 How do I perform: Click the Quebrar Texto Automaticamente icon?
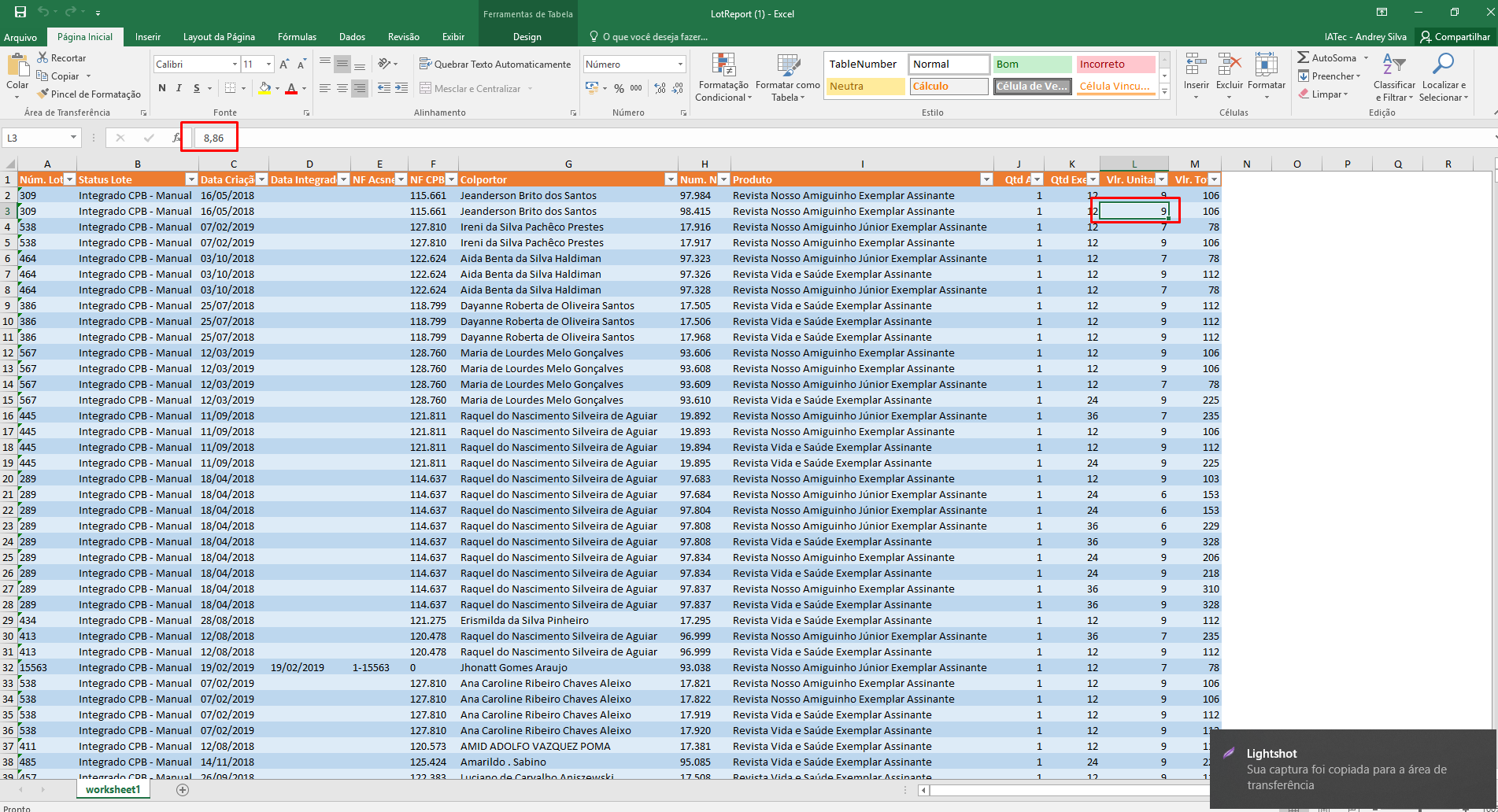click(x=495, y=64)
